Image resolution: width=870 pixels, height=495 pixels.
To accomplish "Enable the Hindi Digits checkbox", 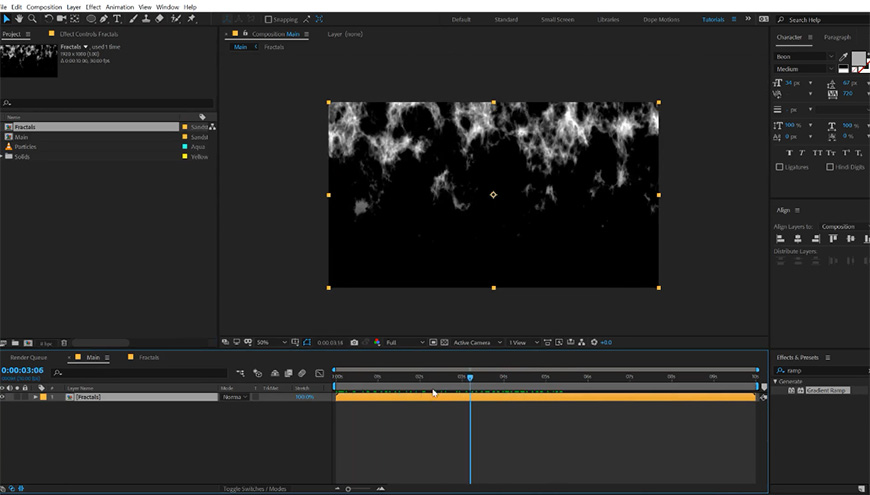I will (830, 167).
